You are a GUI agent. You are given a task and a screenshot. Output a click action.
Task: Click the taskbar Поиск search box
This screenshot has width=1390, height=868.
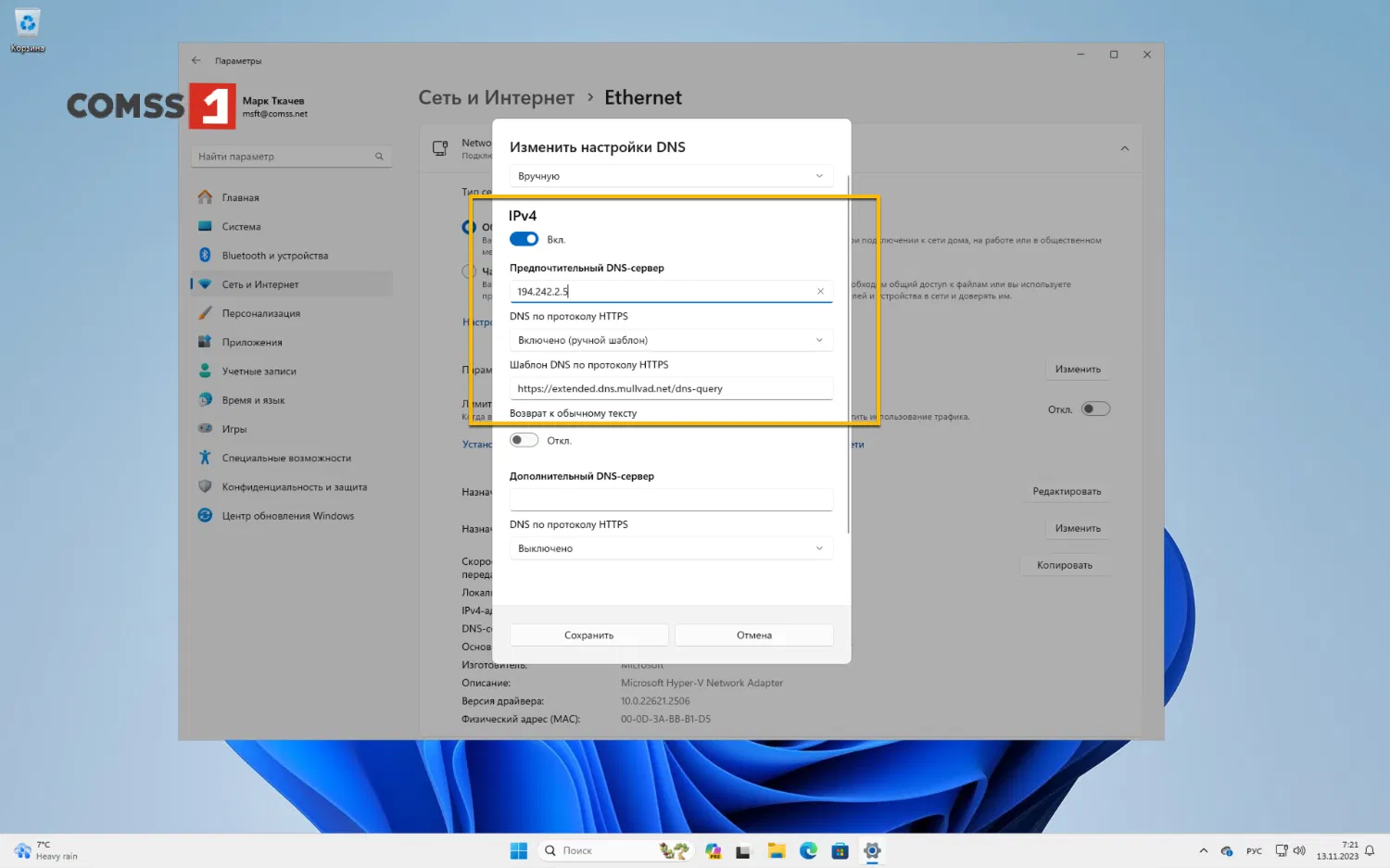coord(614,850)
